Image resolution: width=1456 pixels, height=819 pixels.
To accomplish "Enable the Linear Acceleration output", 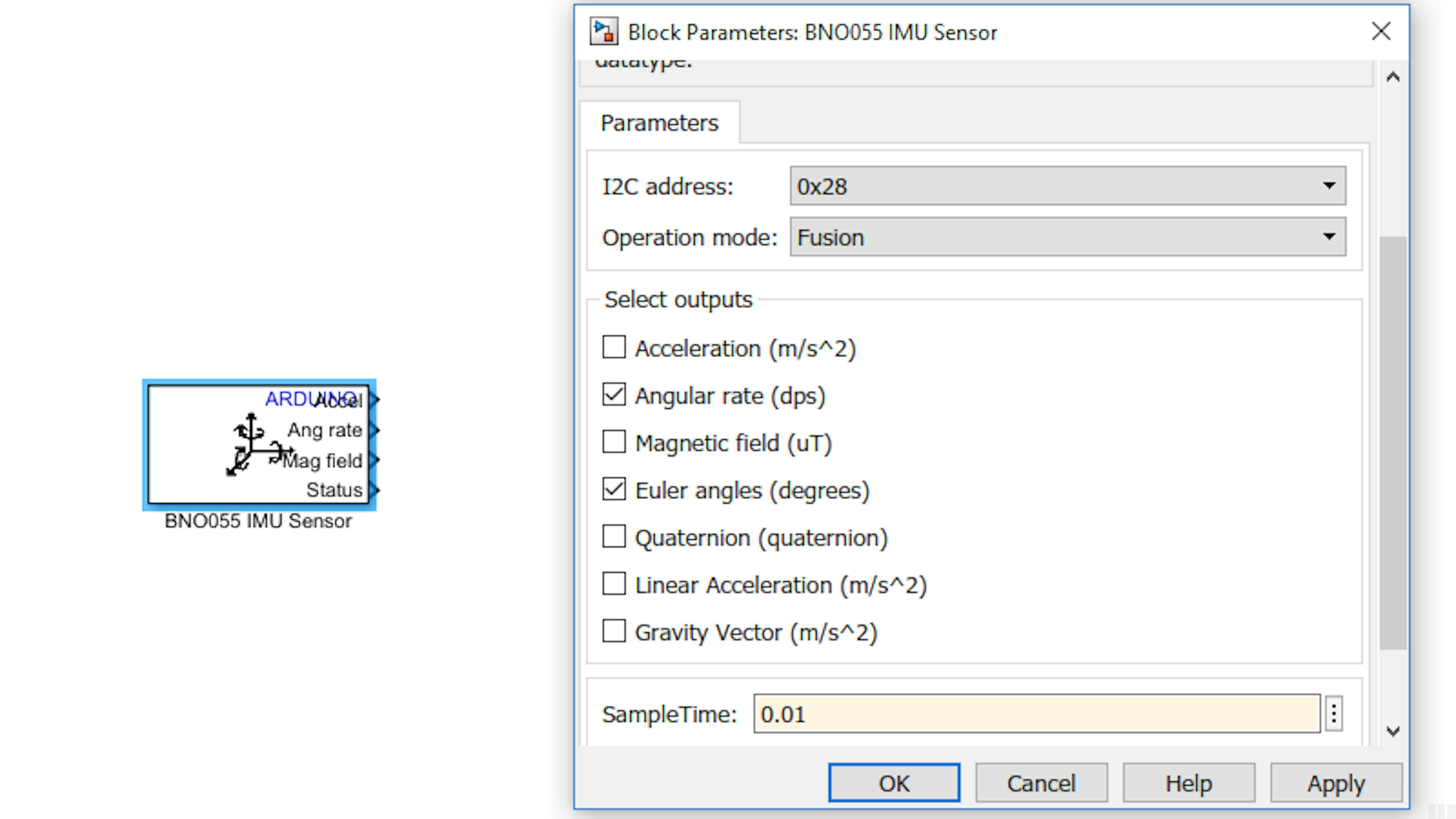I will click(x=614, y=584).
